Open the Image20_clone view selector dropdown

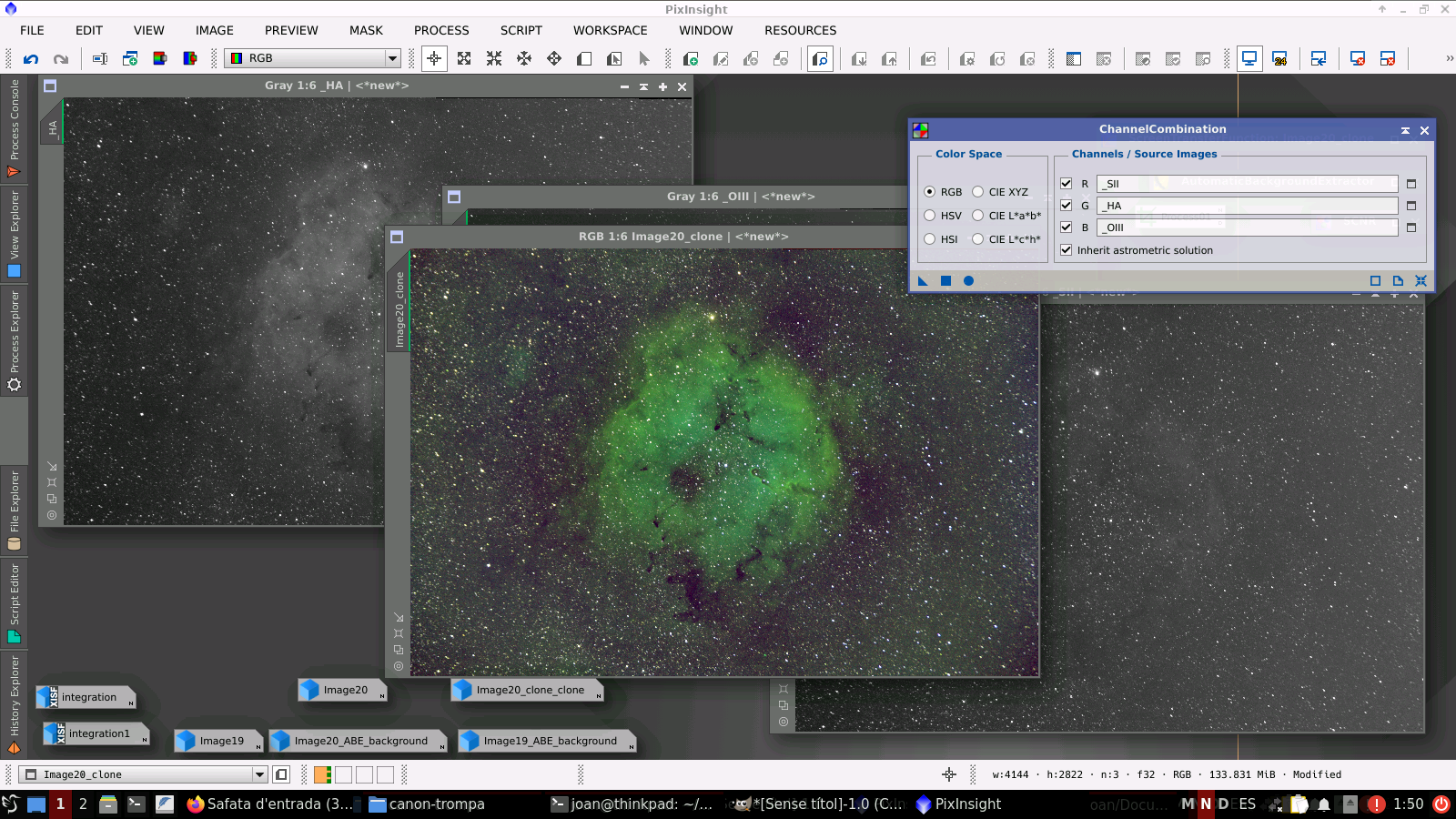pyautogui.click(x=259, y=774)
